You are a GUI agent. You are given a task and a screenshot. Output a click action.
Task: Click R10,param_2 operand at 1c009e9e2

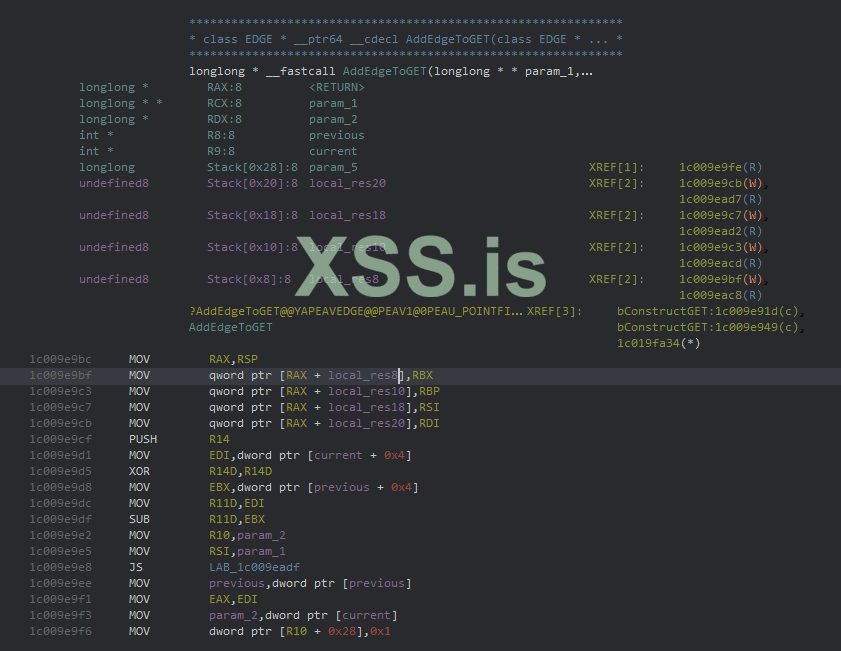point(247,536)
